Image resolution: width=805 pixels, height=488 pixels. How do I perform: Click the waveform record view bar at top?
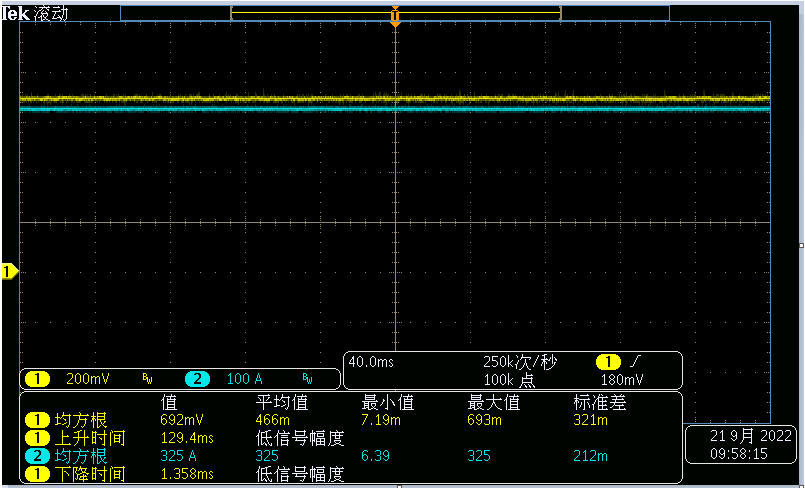pos(395,13)
